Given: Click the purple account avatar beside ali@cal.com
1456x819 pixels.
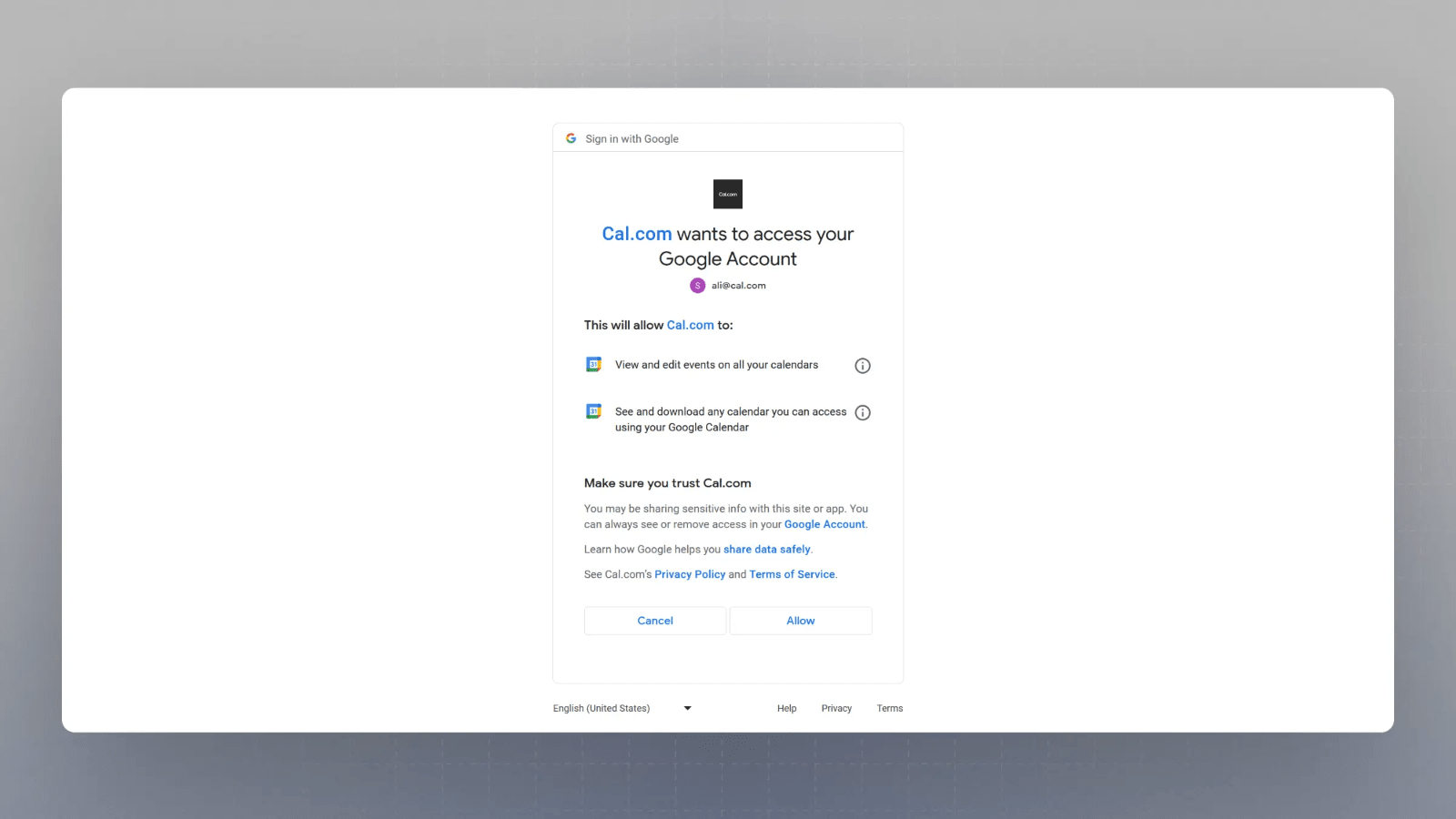Looking at the screenshot, I should (x=698, y=286).
